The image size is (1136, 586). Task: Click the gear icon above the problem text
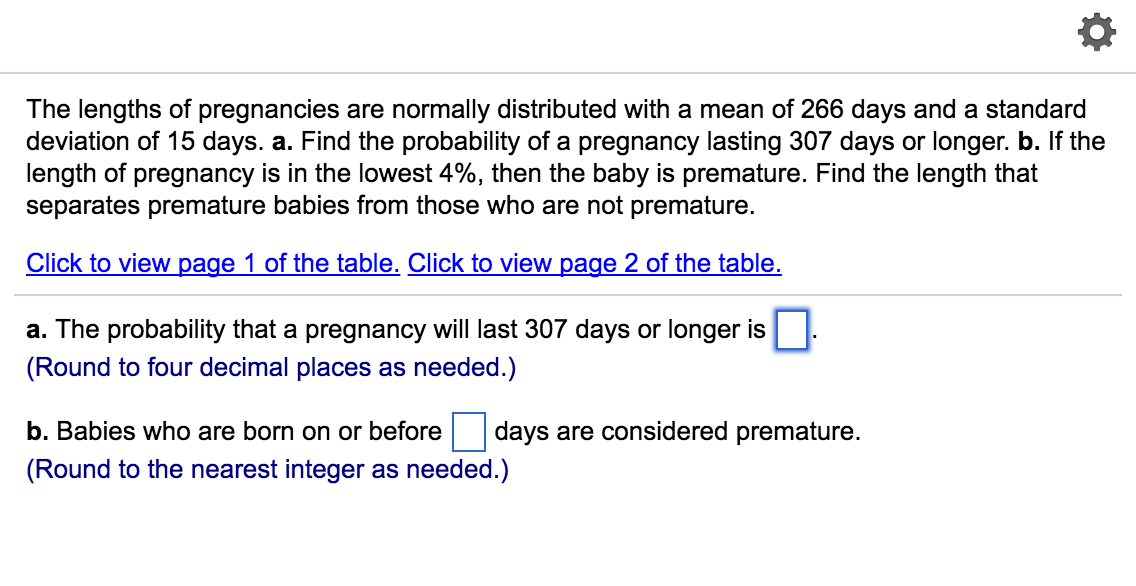pyautogui.click(x=1096, y=31)
